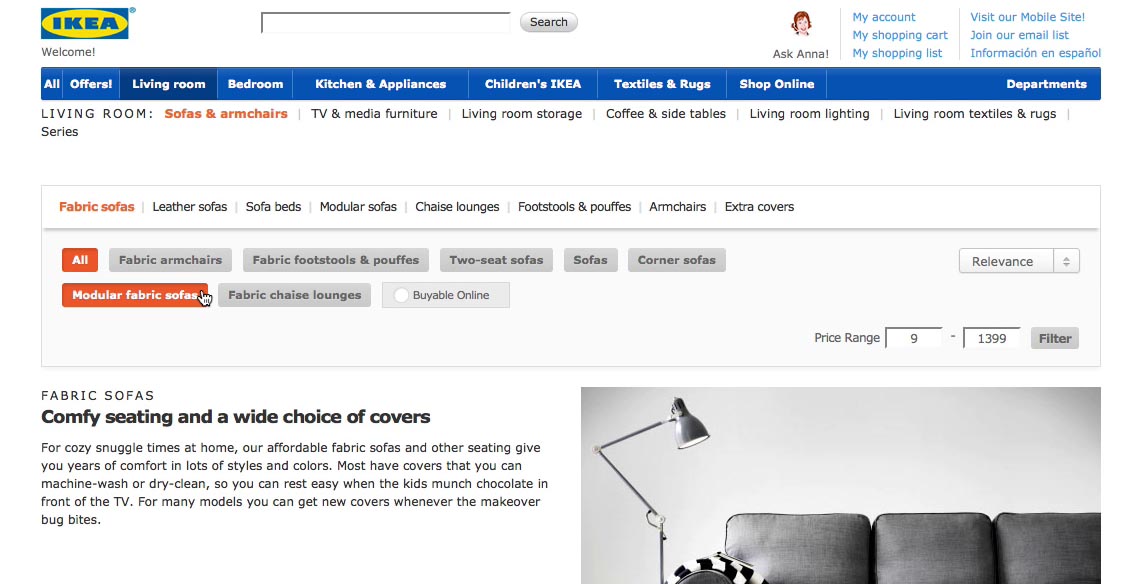1138x584 pixels.
Task: Select the All filter button
Action: (80, 259)
